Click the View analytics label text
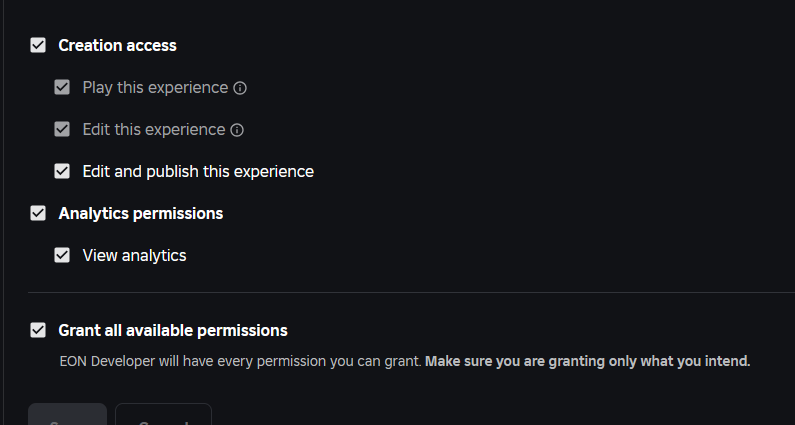 coord(134,255)
